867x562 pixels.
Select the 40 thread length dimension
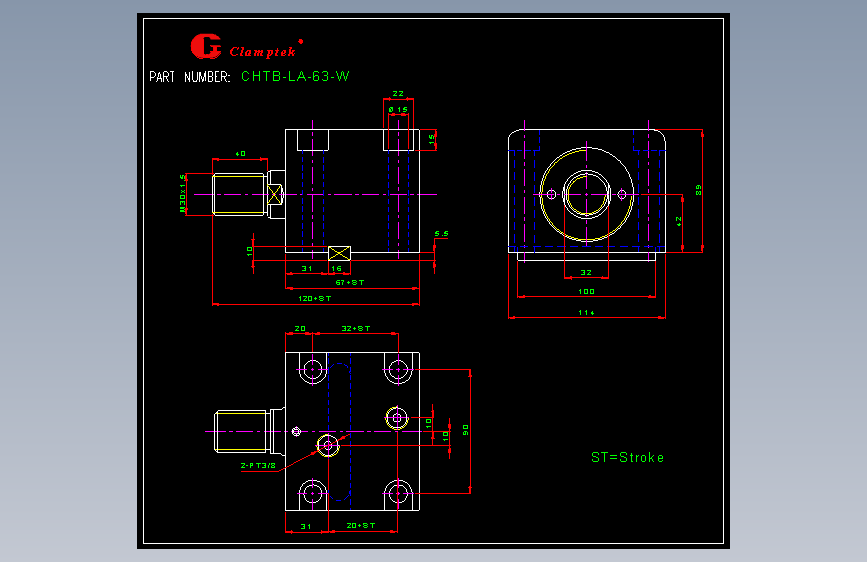click(240, 154)
